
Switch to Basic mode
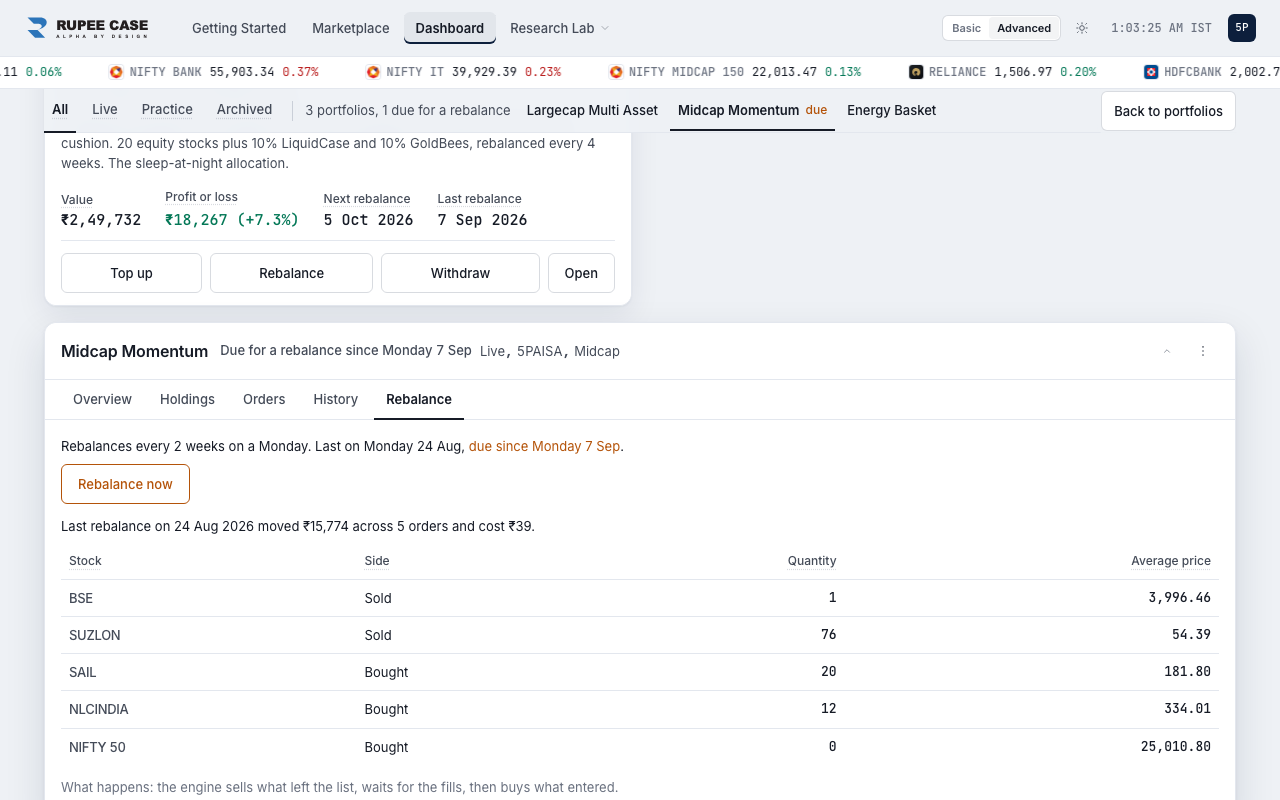tap(966, 28)
